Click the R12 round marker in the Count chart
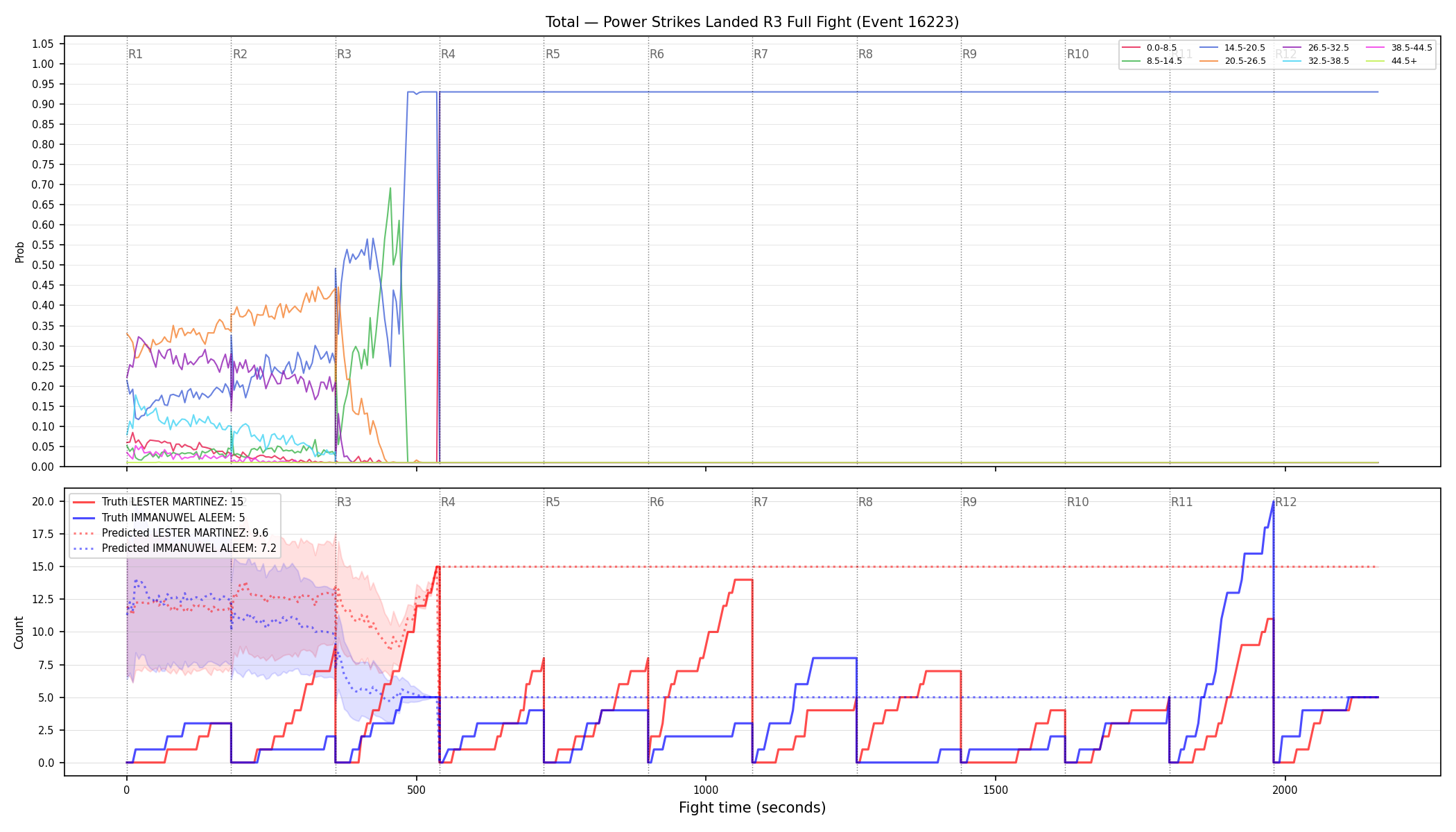Viewport: 1456px width, 832px height. point(1286,502)
